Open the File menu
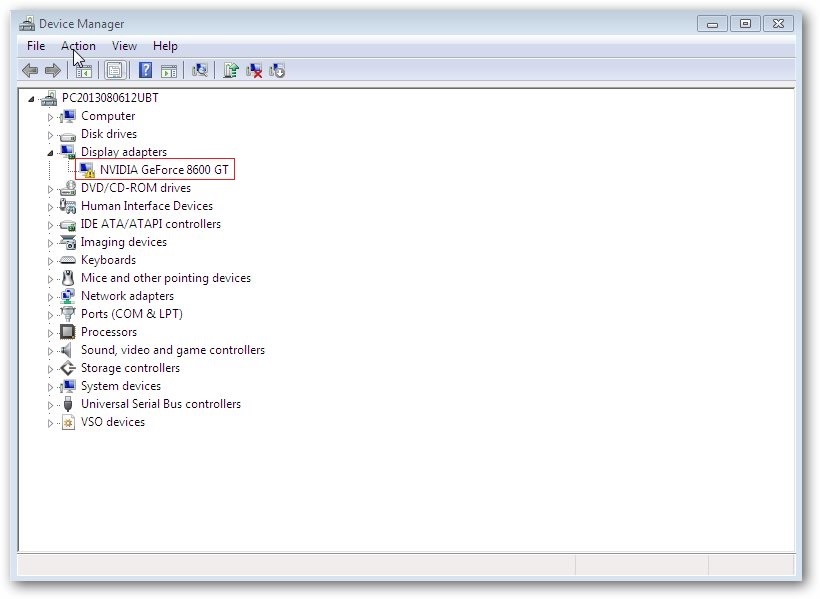 click(x=36, y=46)
